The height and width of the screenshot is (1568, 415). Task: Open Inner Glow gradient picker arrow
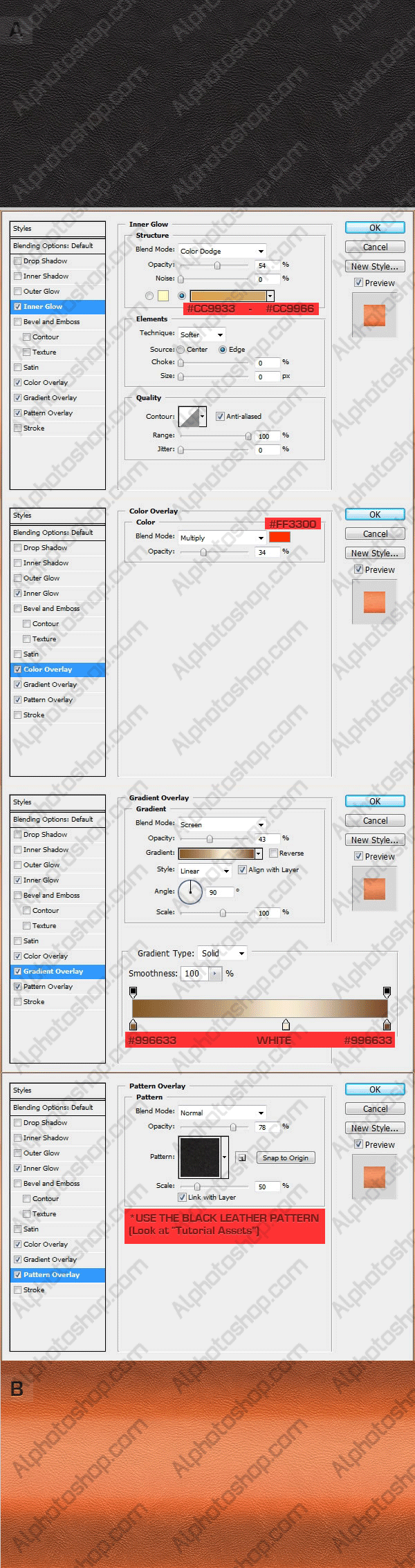point(270,296)
